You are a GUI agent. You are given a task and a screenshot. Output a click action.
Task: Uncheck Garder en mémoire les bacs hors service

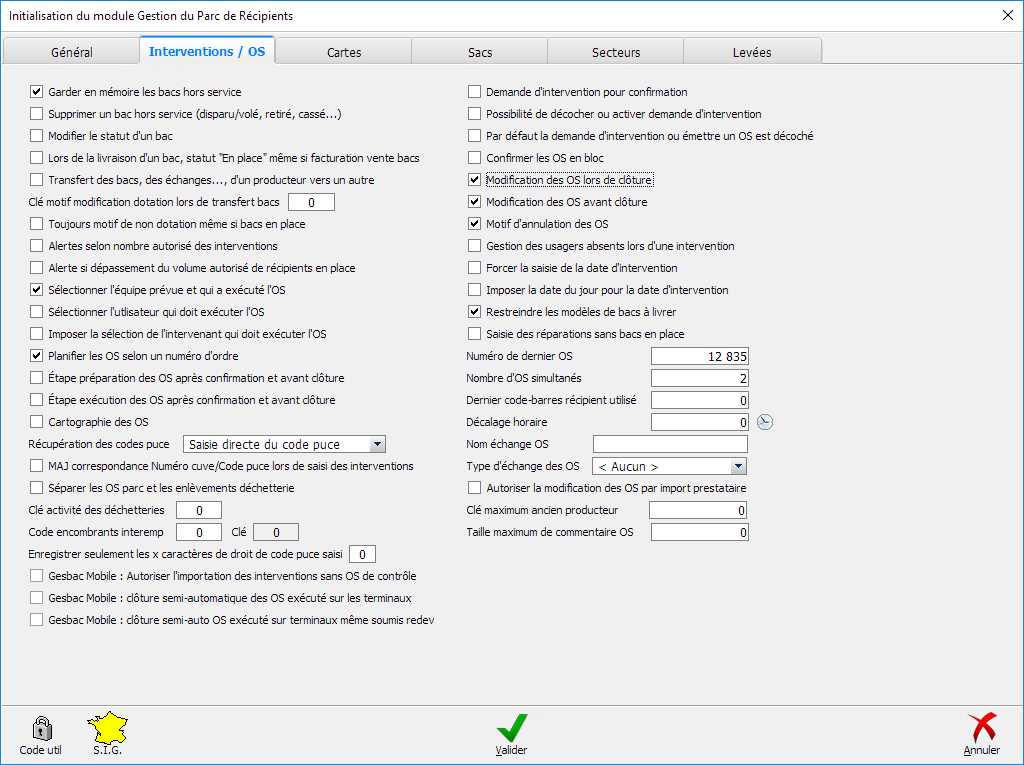tap(37, 92)
